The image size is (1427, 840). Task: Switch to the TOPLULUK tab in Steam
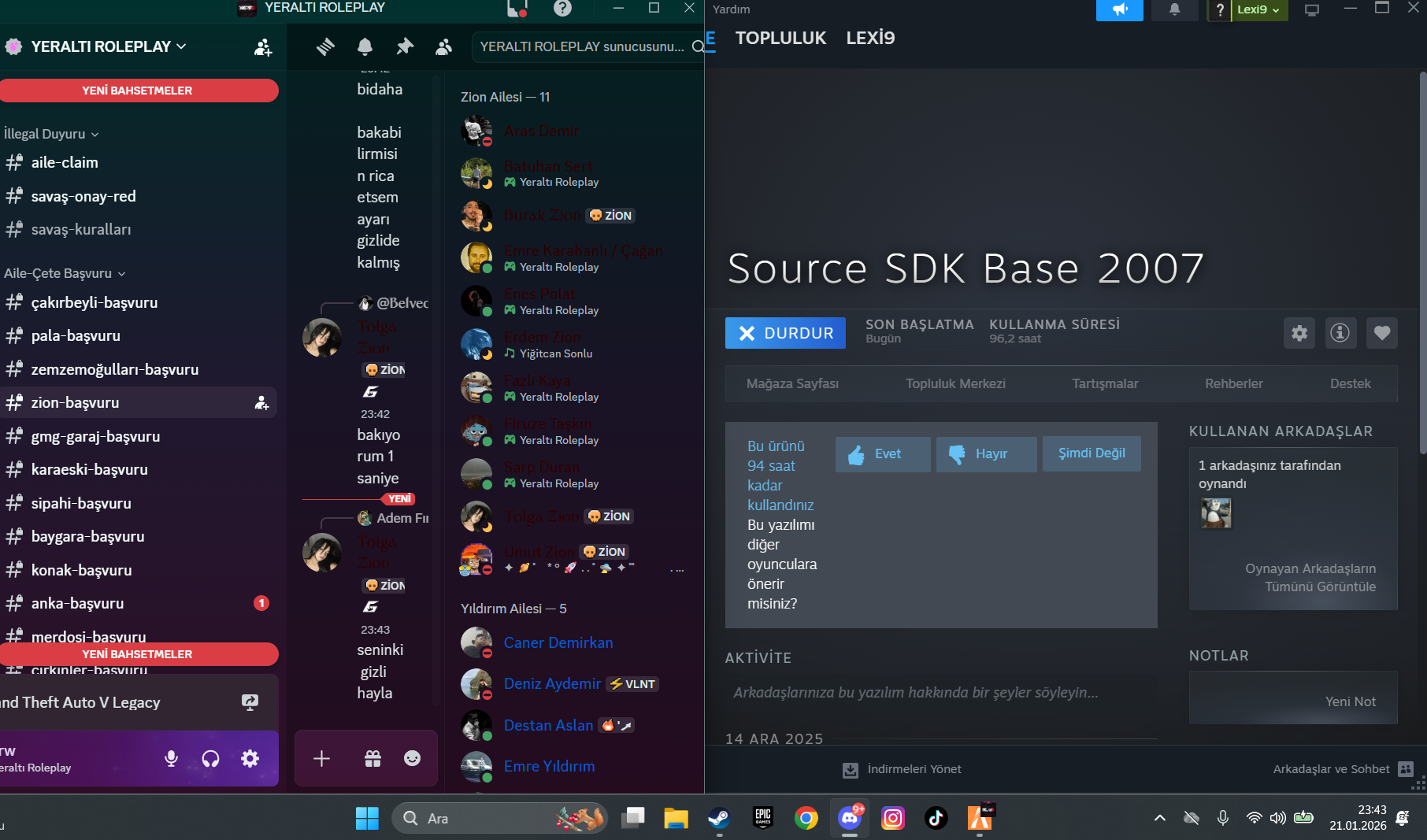tap(780, 38)
